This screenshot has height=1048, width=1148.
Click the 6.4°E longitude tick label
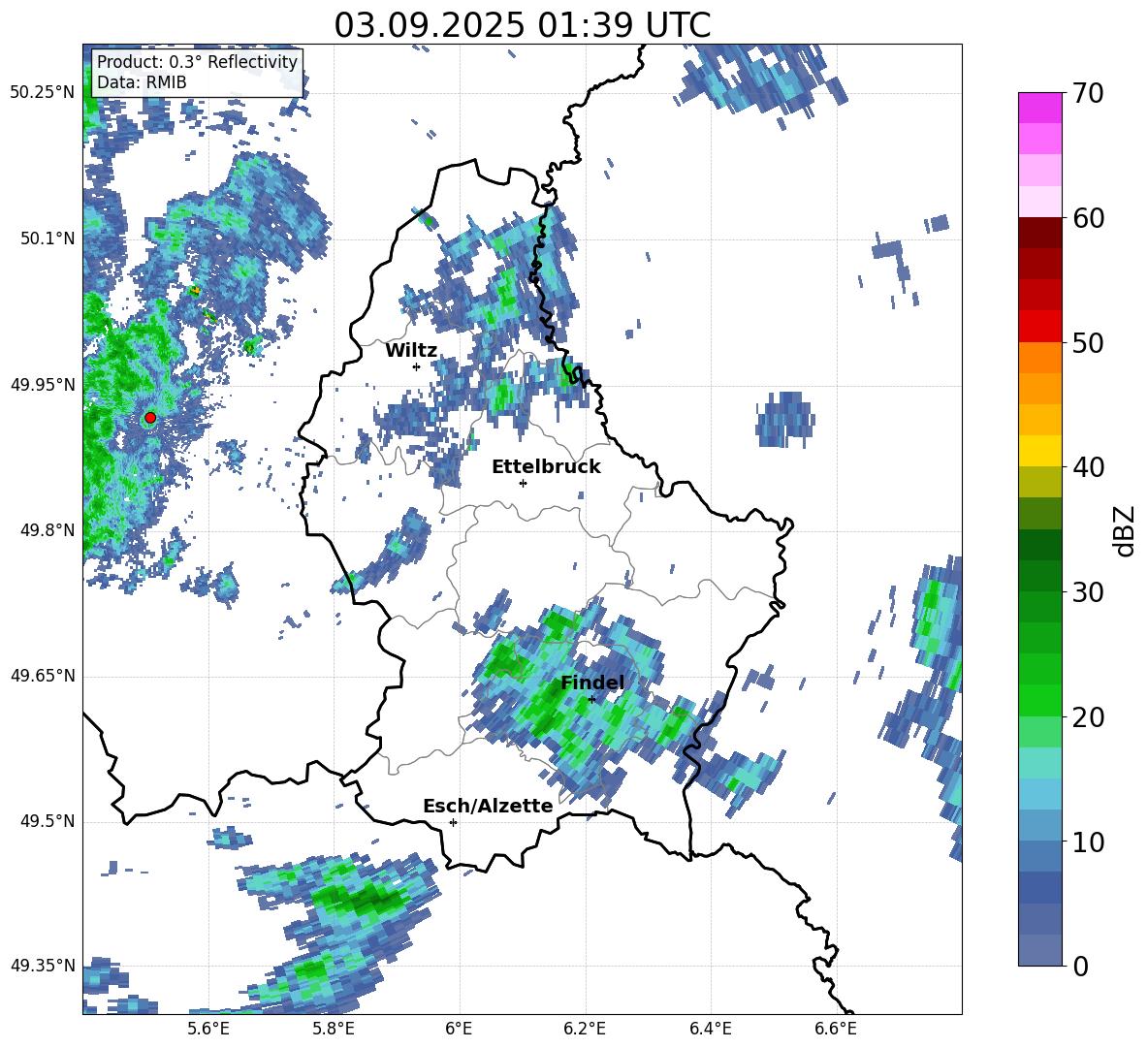710,1029
